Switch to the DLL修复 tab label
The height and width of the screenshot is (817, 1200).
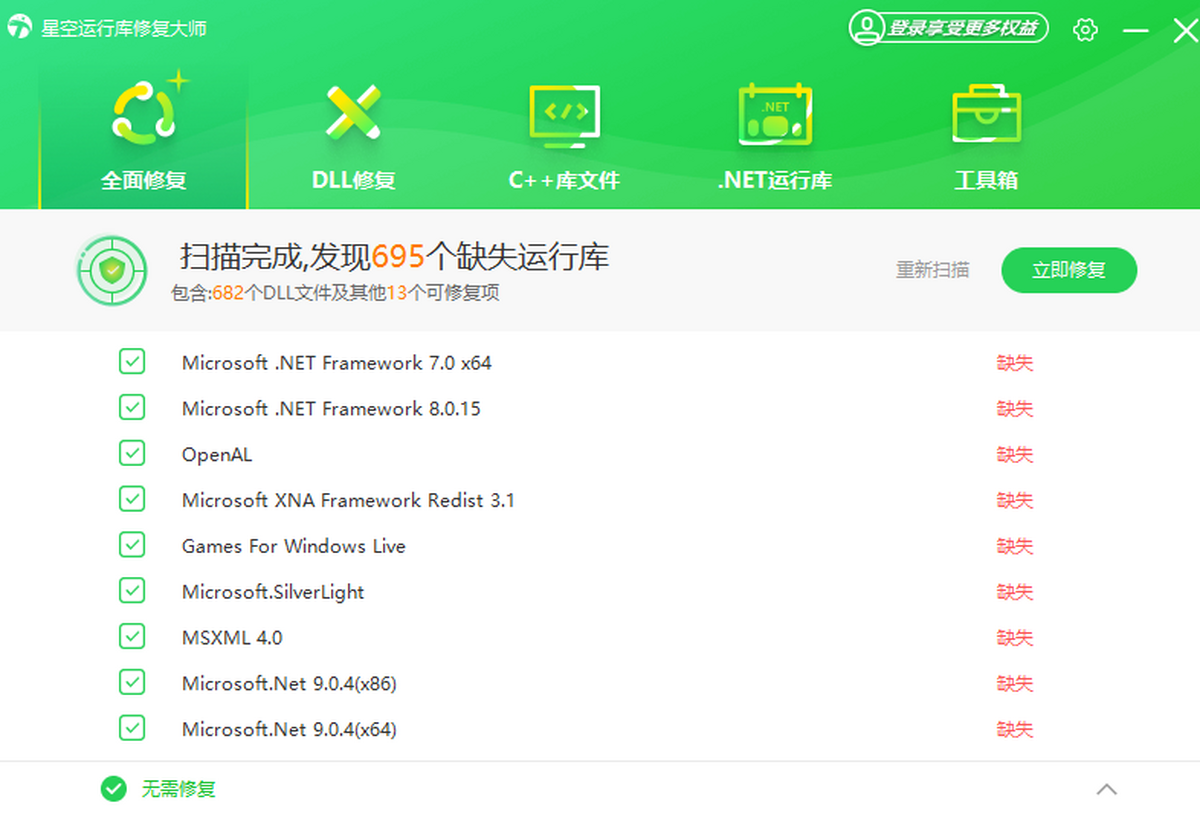(x=353, y=181)
